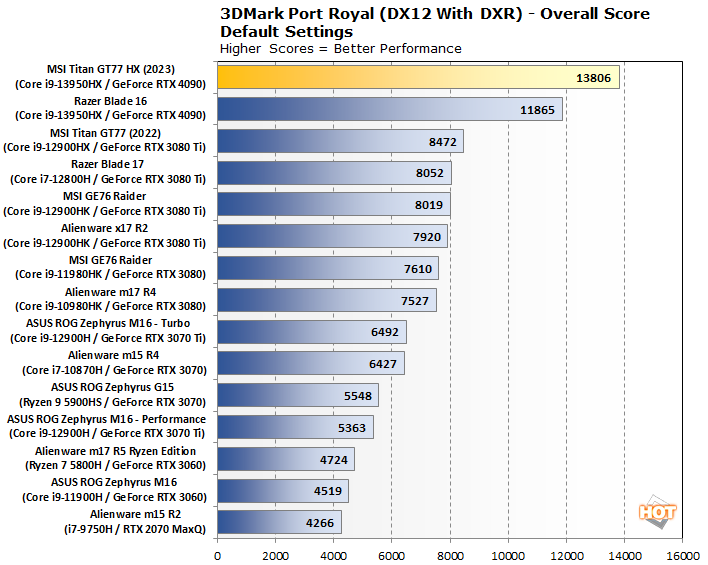Select the Alienware m15 R2 label
Viewport: 708px width, 565px height.
point(135,522)
